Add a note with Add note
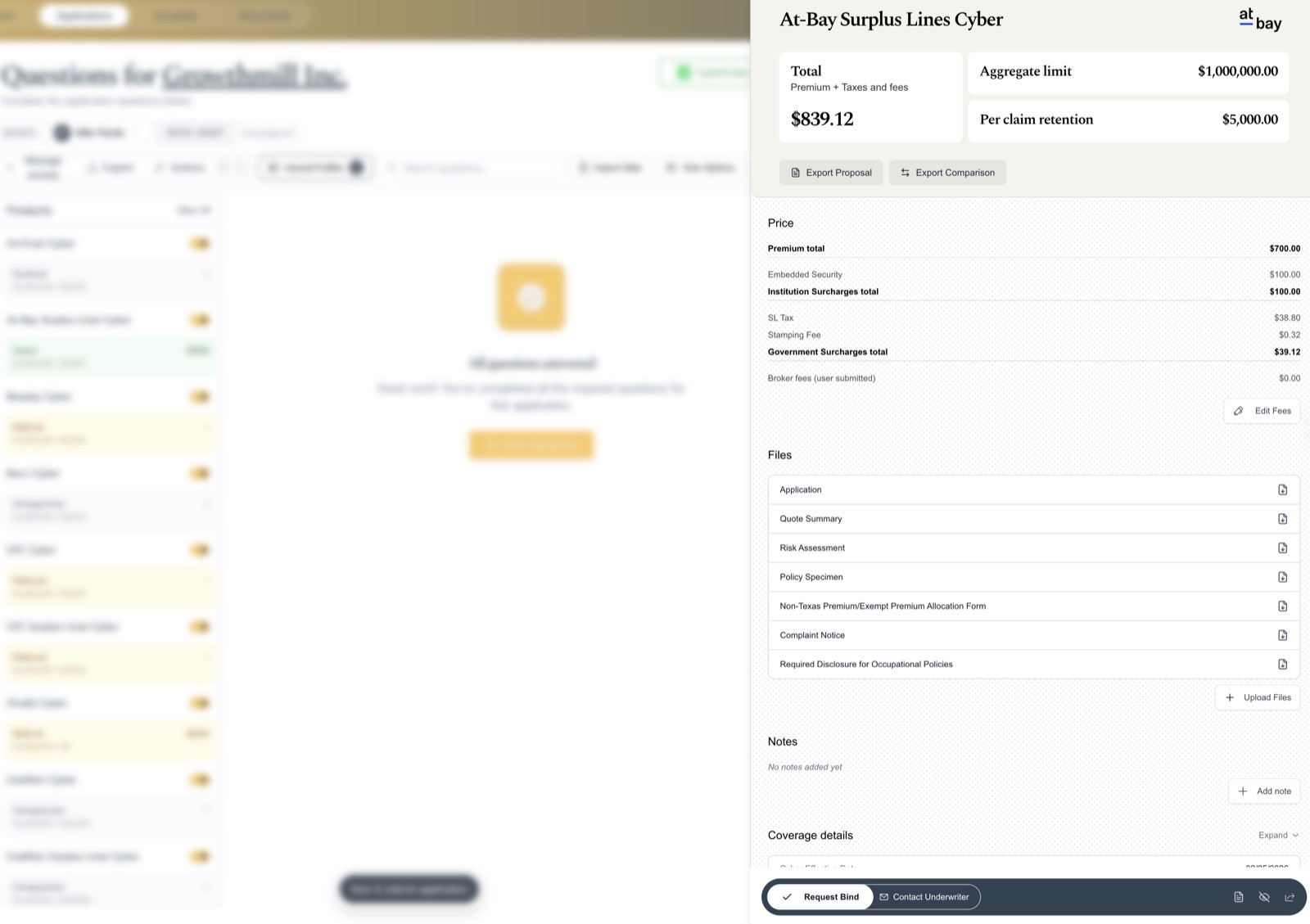This screenshot has width=1310, height=924. [1264, 791]
